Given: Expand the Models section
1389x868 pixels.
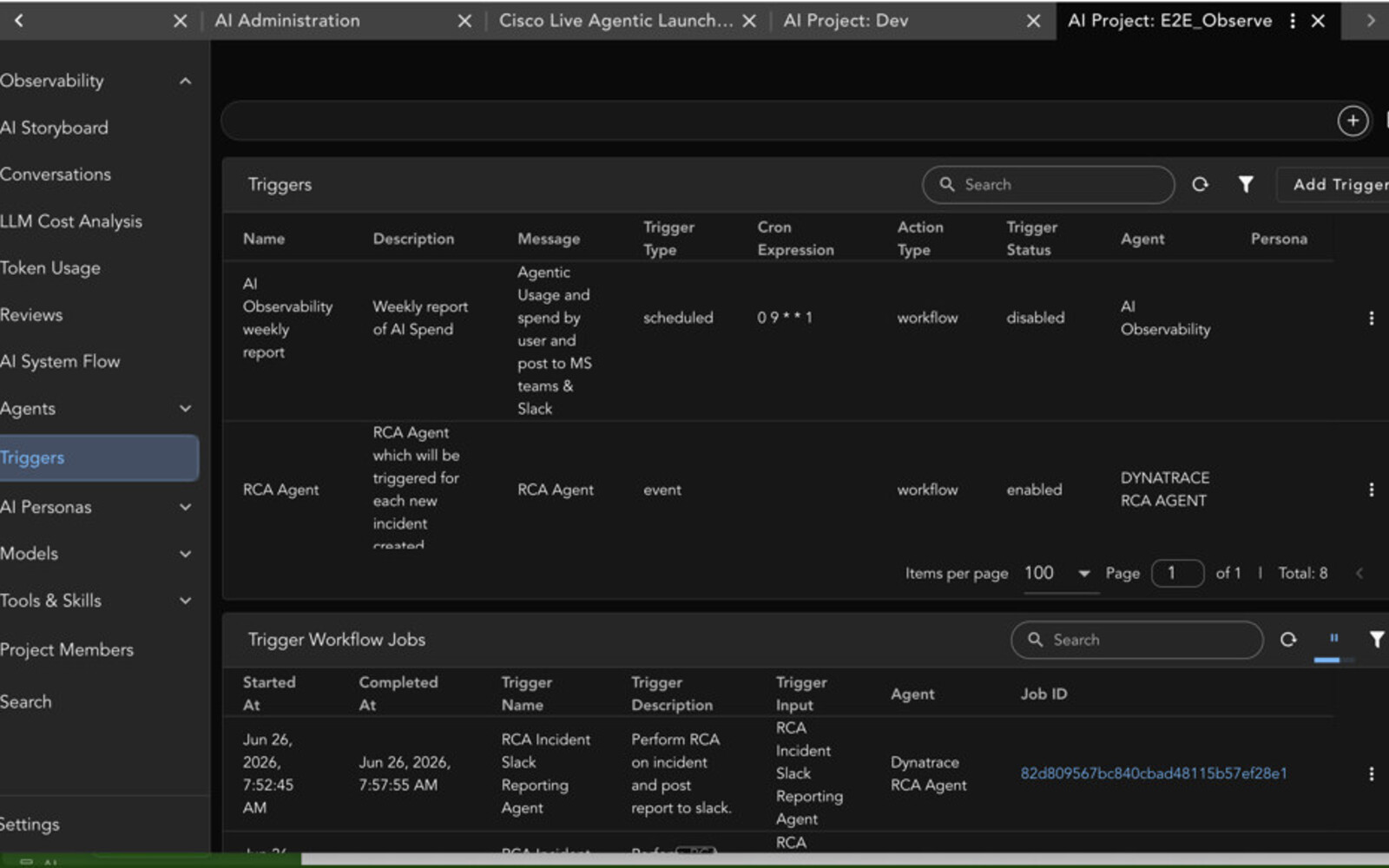Looking at the screenshot, I should [x=185, y=554].
